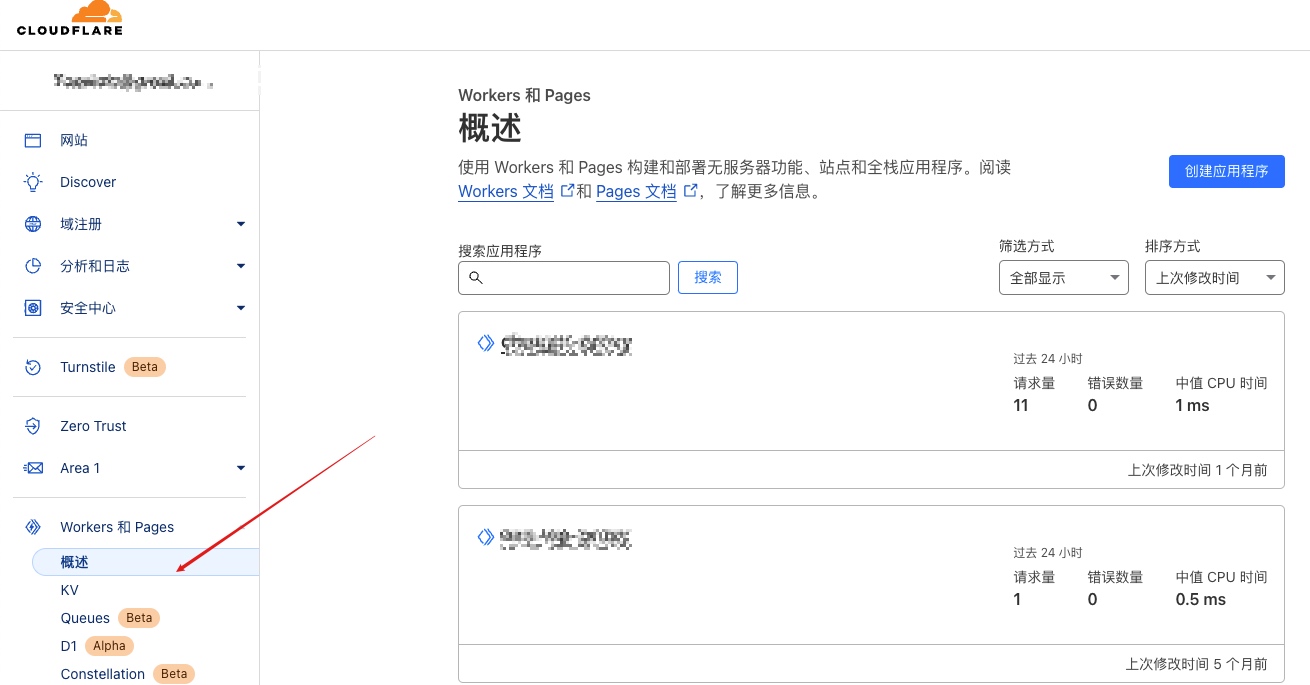
Task: Click 上次修改时间 1 个月前 text
Action: pos(1198,470)
